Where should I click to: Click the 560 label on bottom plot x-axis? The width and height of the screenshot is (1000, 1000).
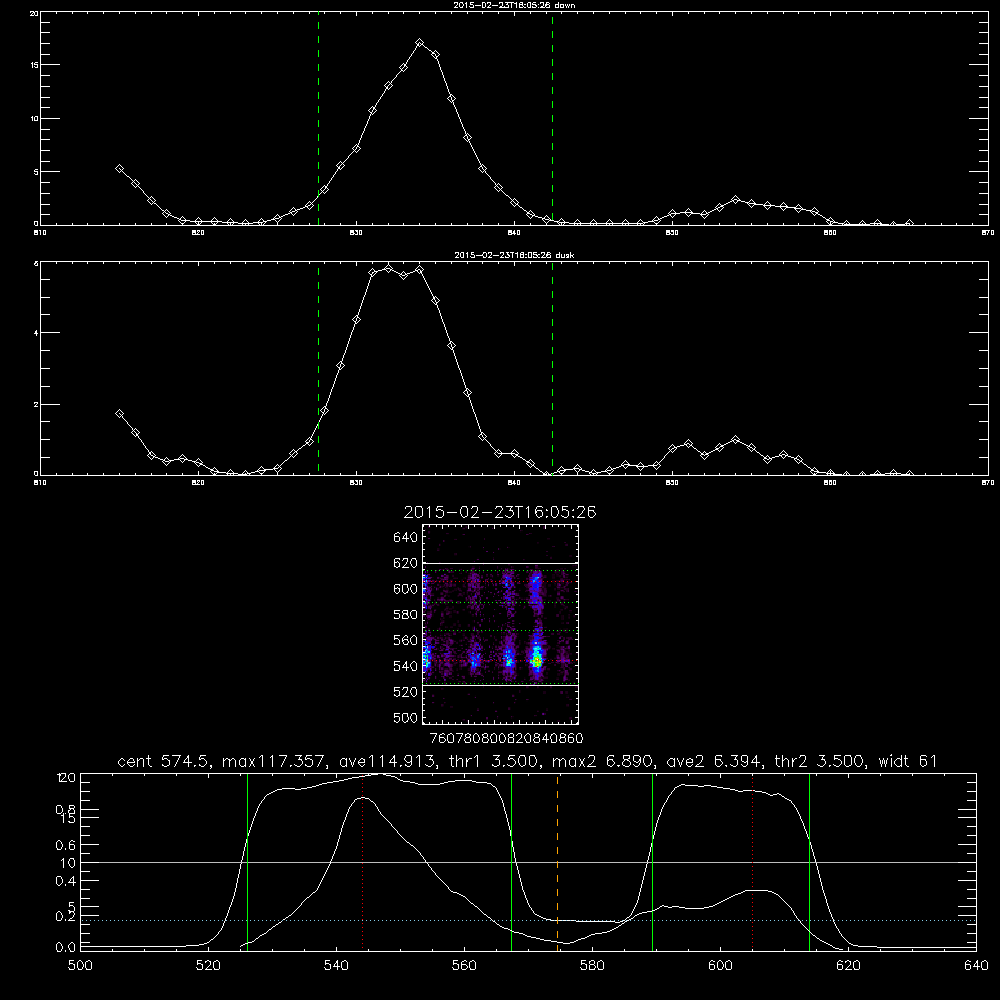(464, 966)
